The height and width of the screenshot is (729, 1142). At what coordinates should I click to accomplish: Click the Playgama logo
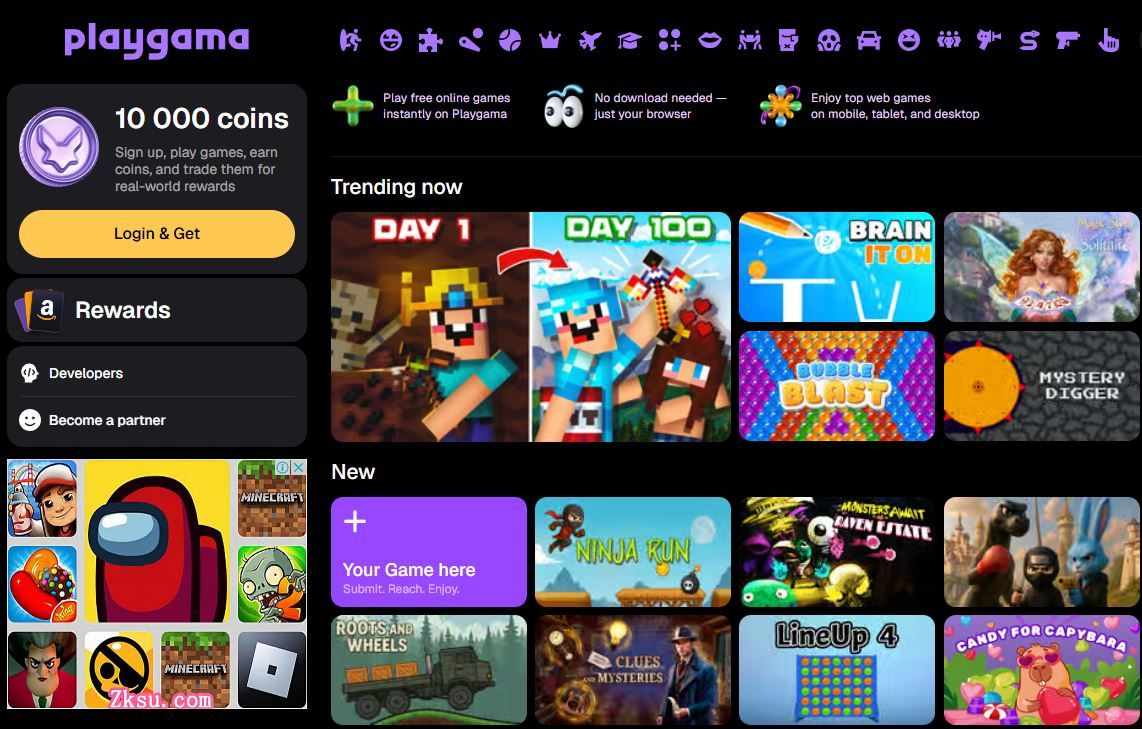click(157, 40)
